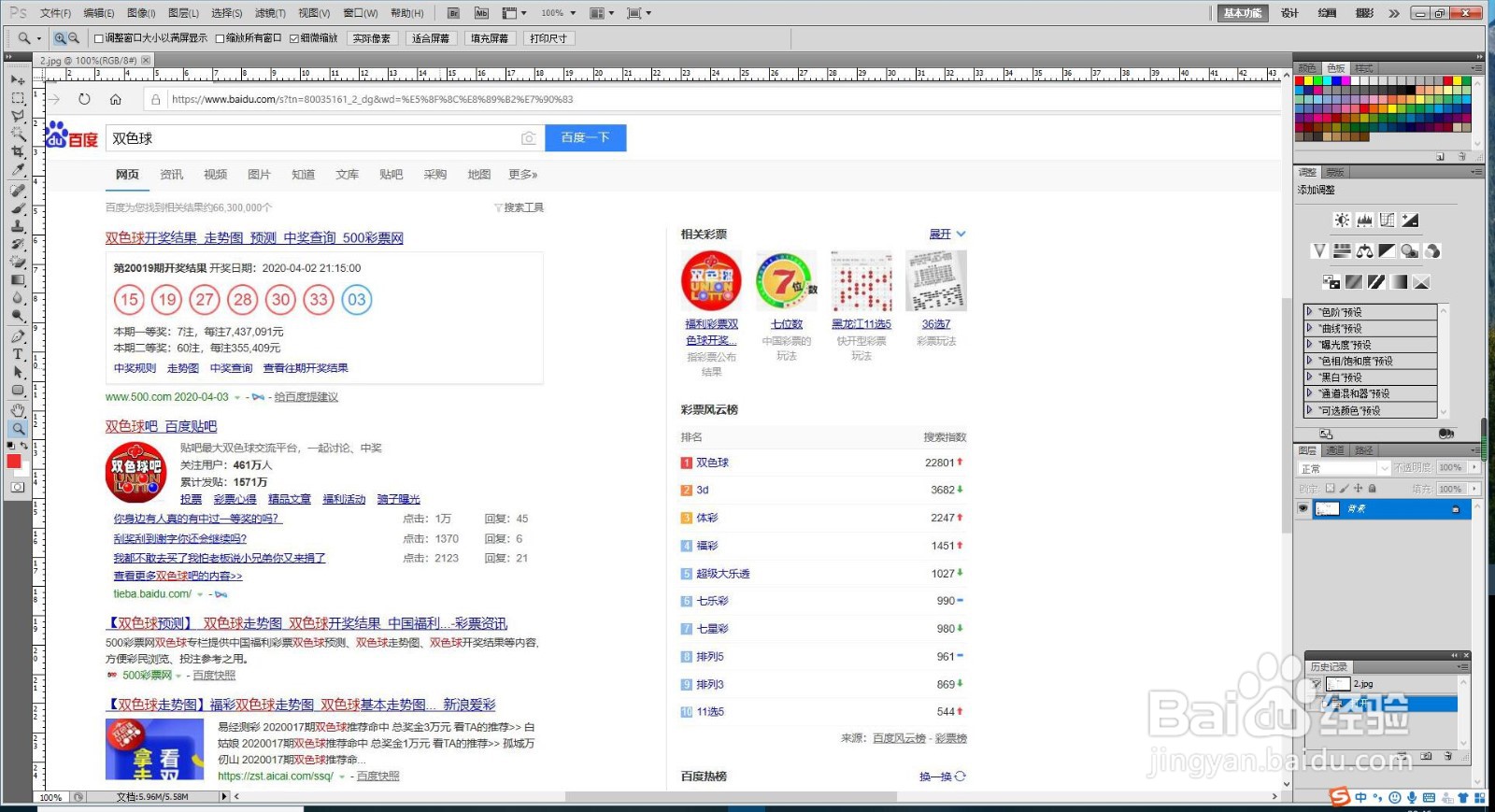Select the Crop tool
The width and height of the screenshot is (1495, 812).
[x=17, y=151]
